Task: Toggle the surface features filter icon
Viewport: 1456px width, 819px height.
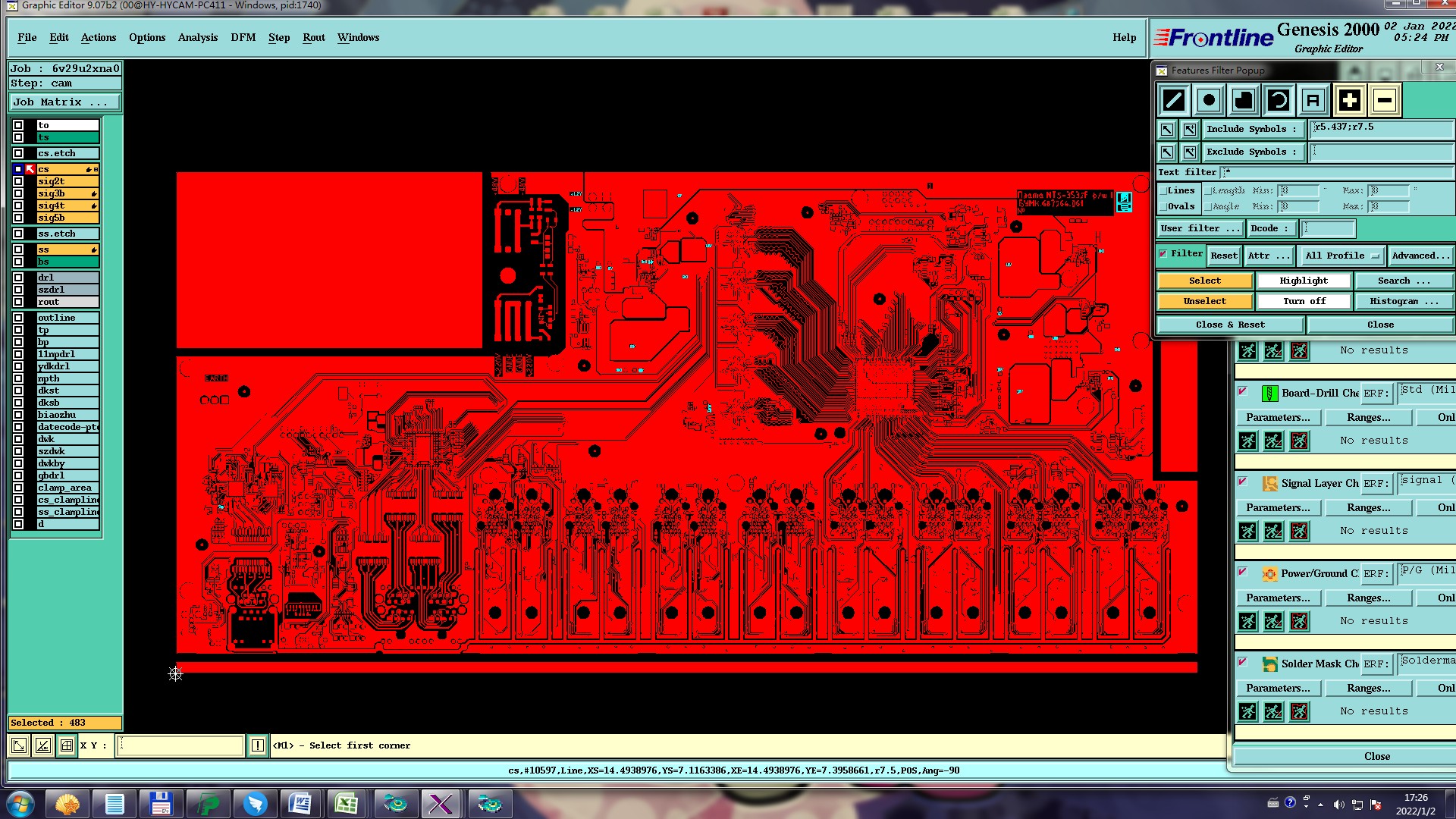Action: [1244, 100]
